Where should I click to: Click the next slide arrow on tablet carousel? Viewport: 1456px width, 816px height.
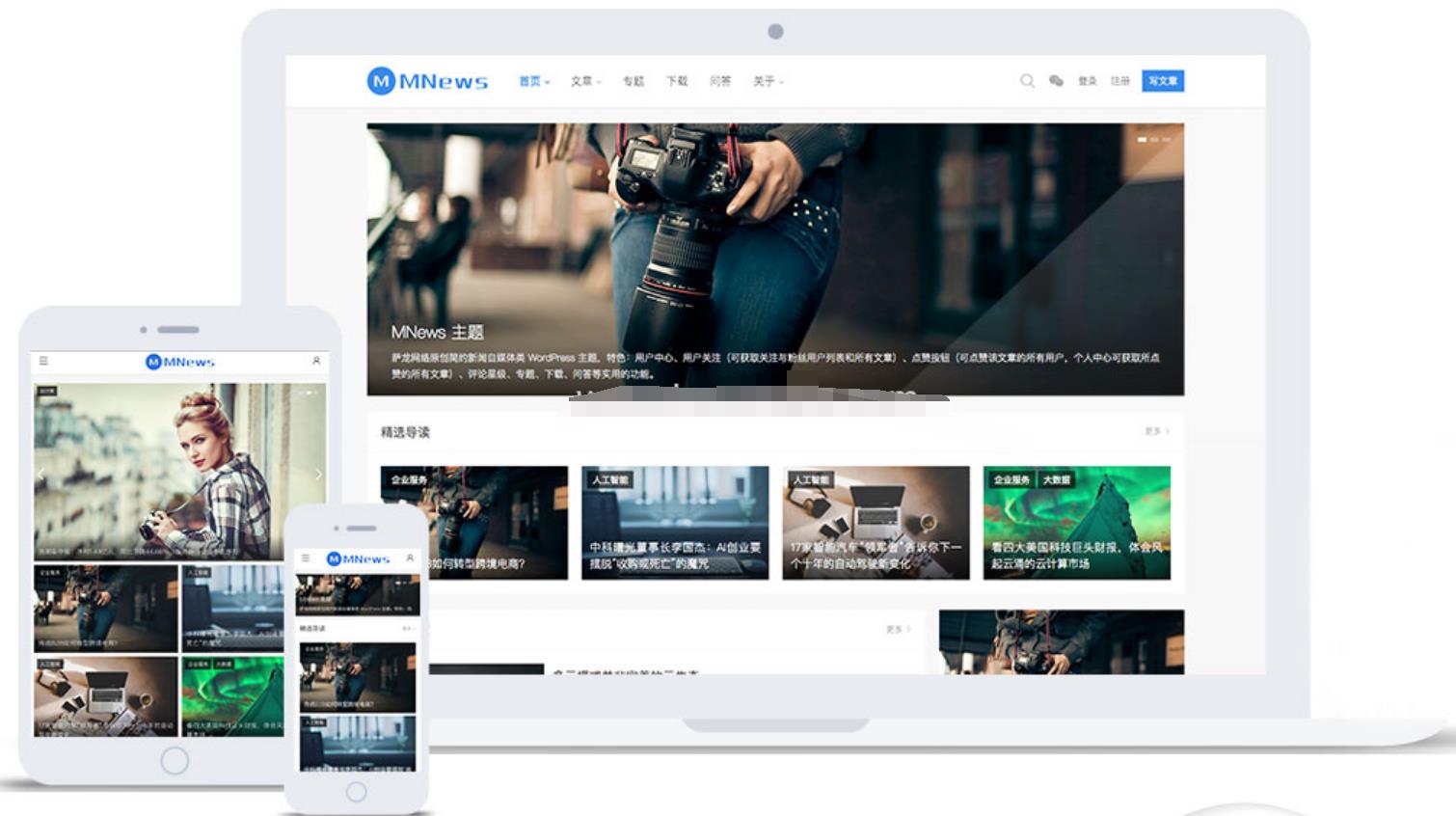(318, 474)
